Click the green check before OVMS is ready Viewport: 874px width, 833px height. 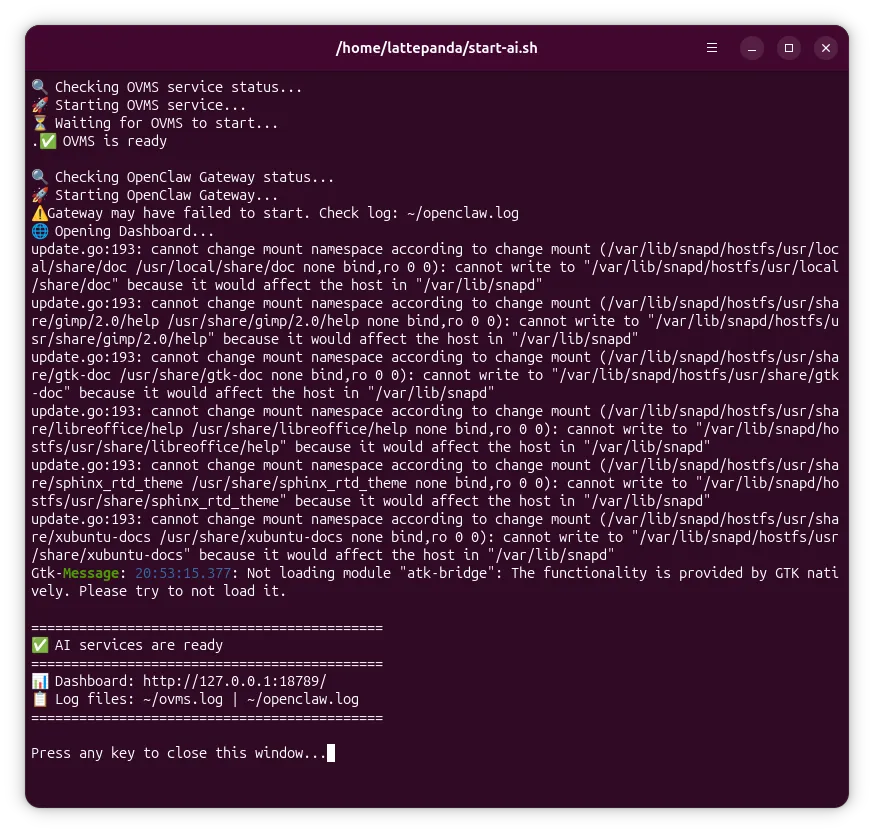coord(48,141)
